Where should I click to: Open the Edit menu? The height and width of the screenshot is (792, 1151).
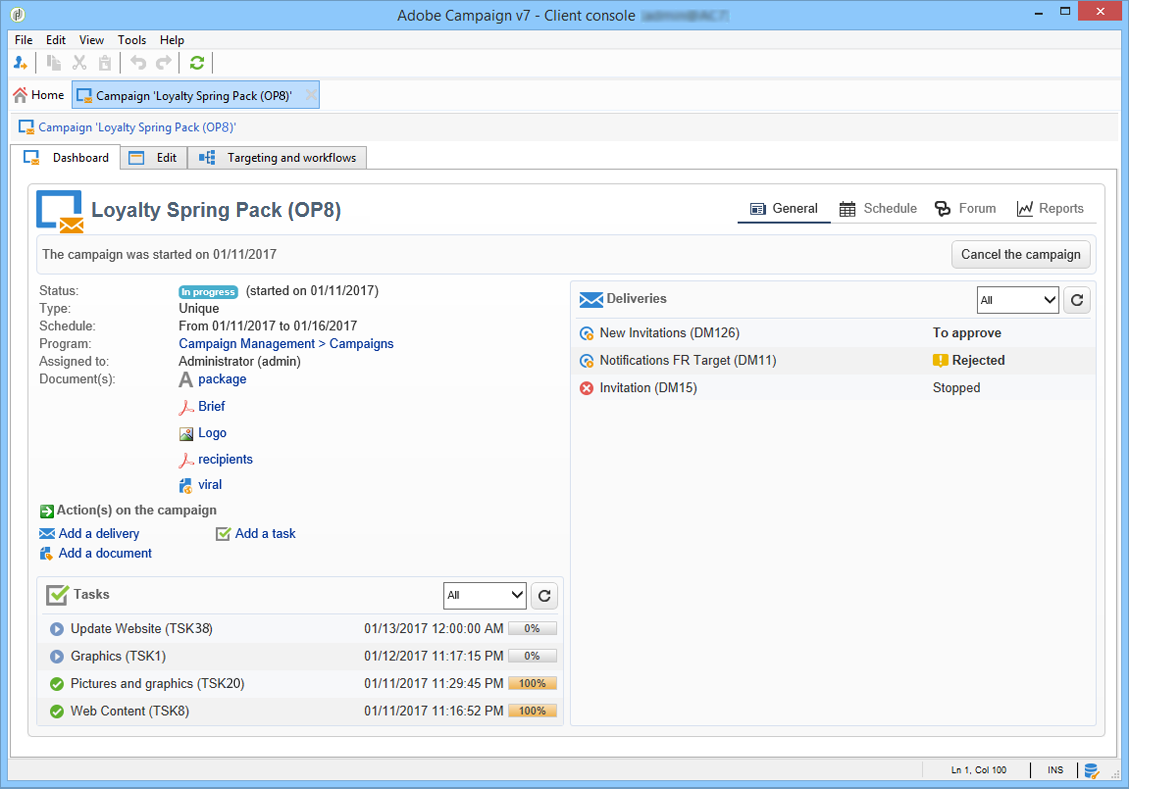(x=56, y=40)
